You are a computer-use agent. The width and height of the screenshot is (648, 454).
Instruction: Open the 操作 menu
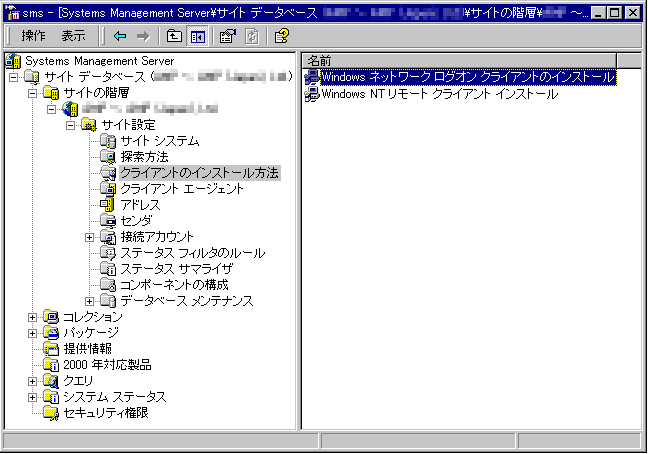pyautogui.click(x=33, y=36)
